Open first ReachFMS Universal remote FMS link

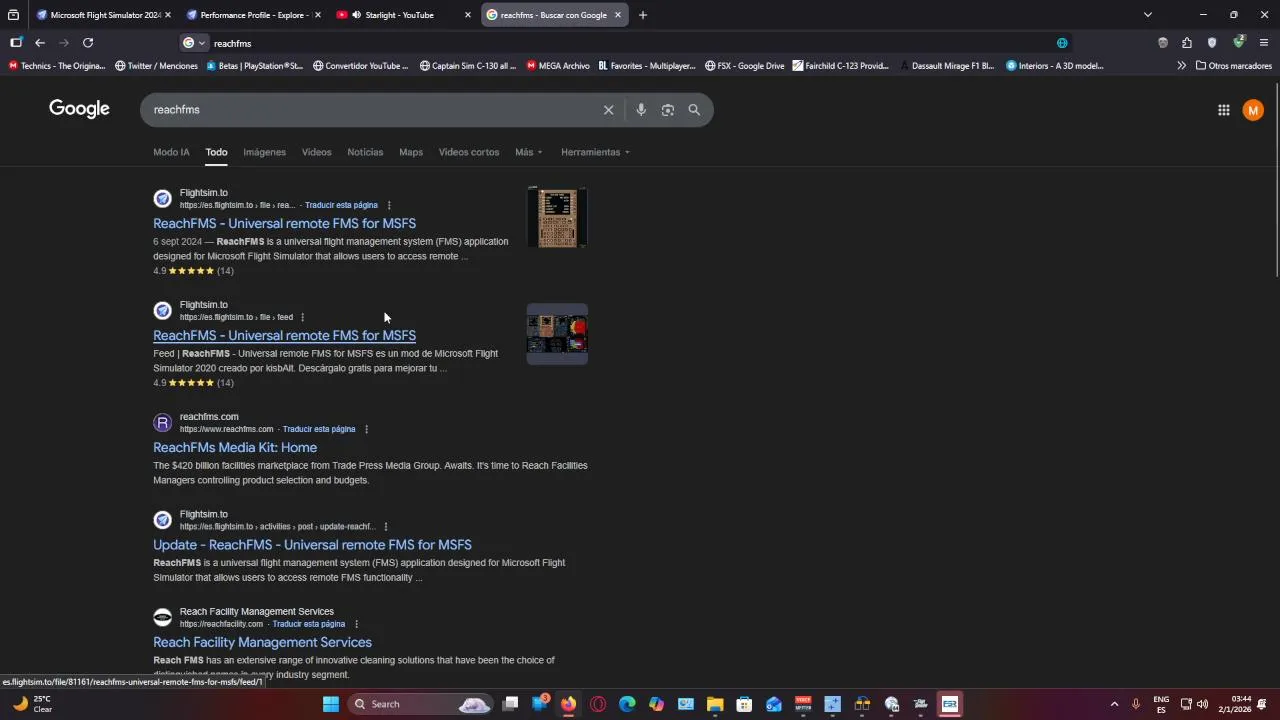[284, 223]
